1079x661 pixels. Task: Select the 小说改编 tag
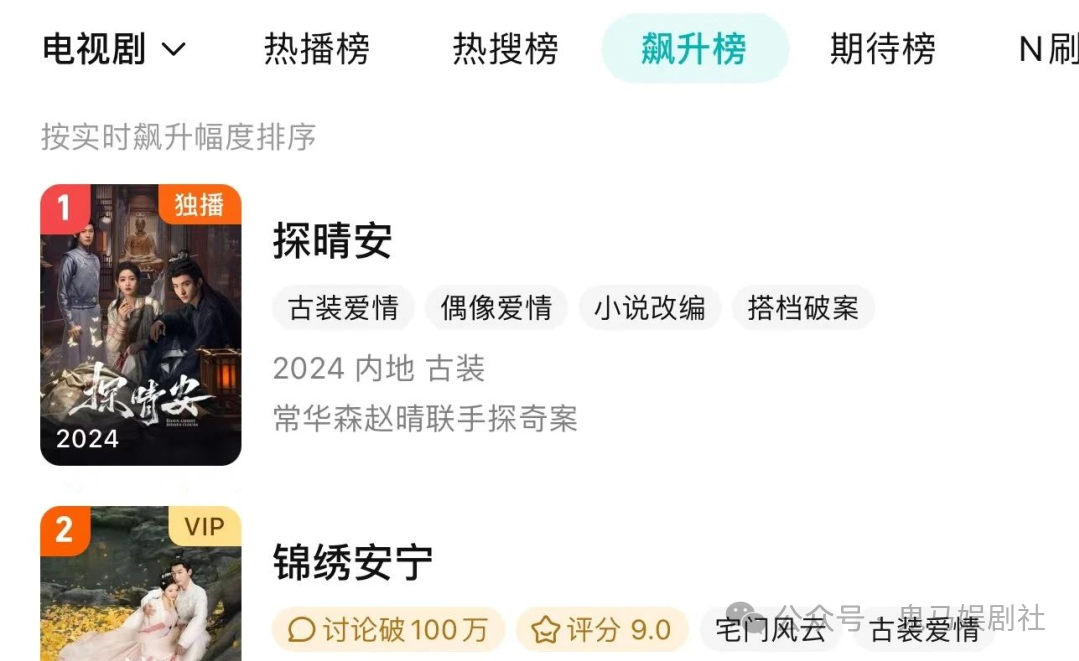(650, 307)
